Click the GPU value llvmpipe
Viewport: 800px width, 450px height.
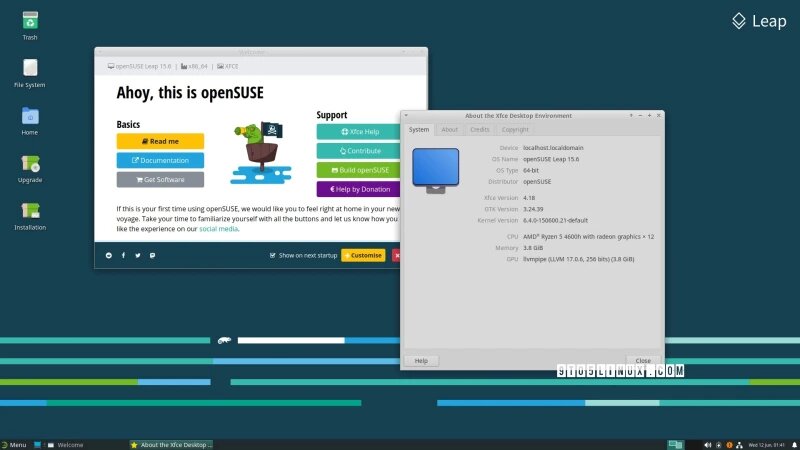(x=579, y=259)
